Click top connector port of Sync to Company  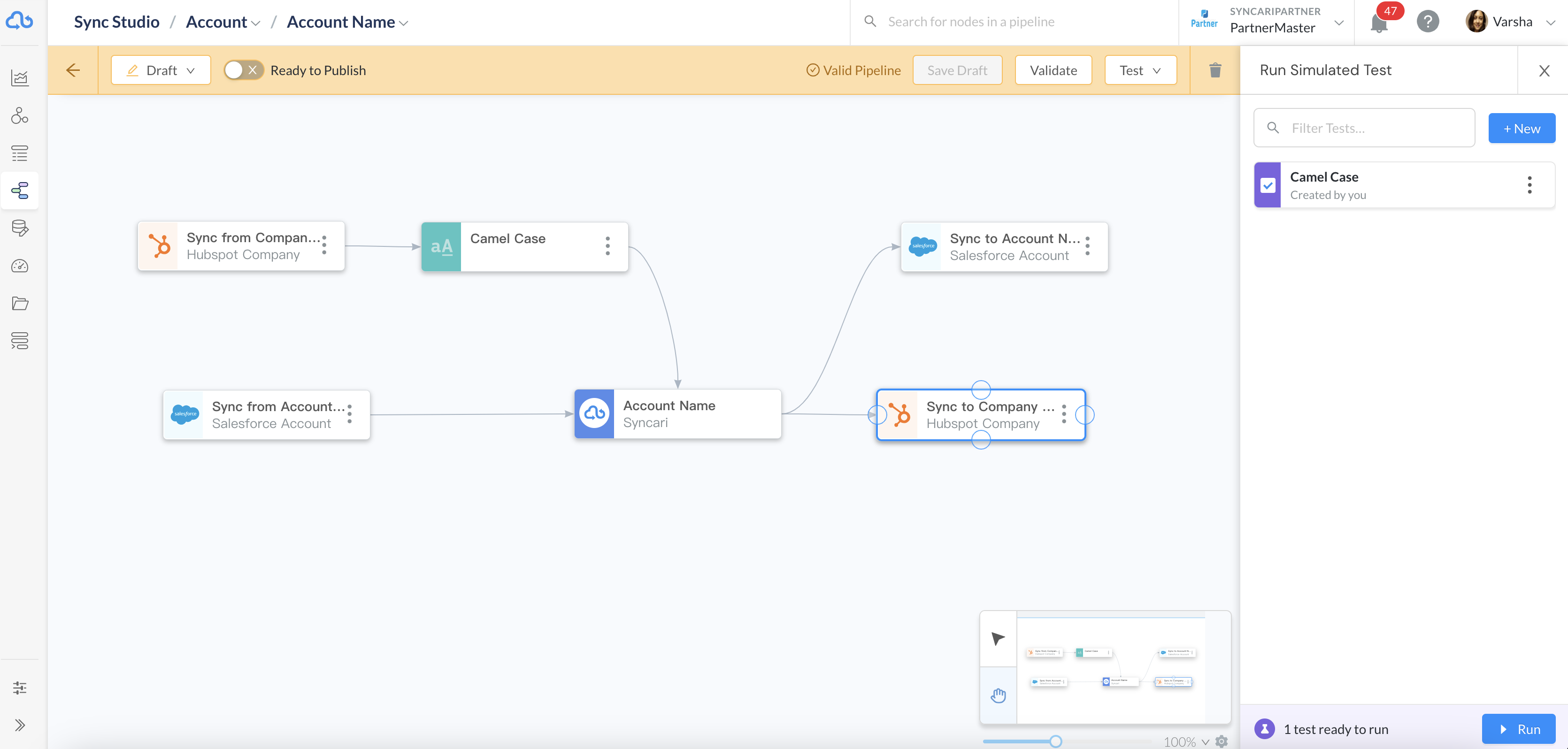click(981, 390)
